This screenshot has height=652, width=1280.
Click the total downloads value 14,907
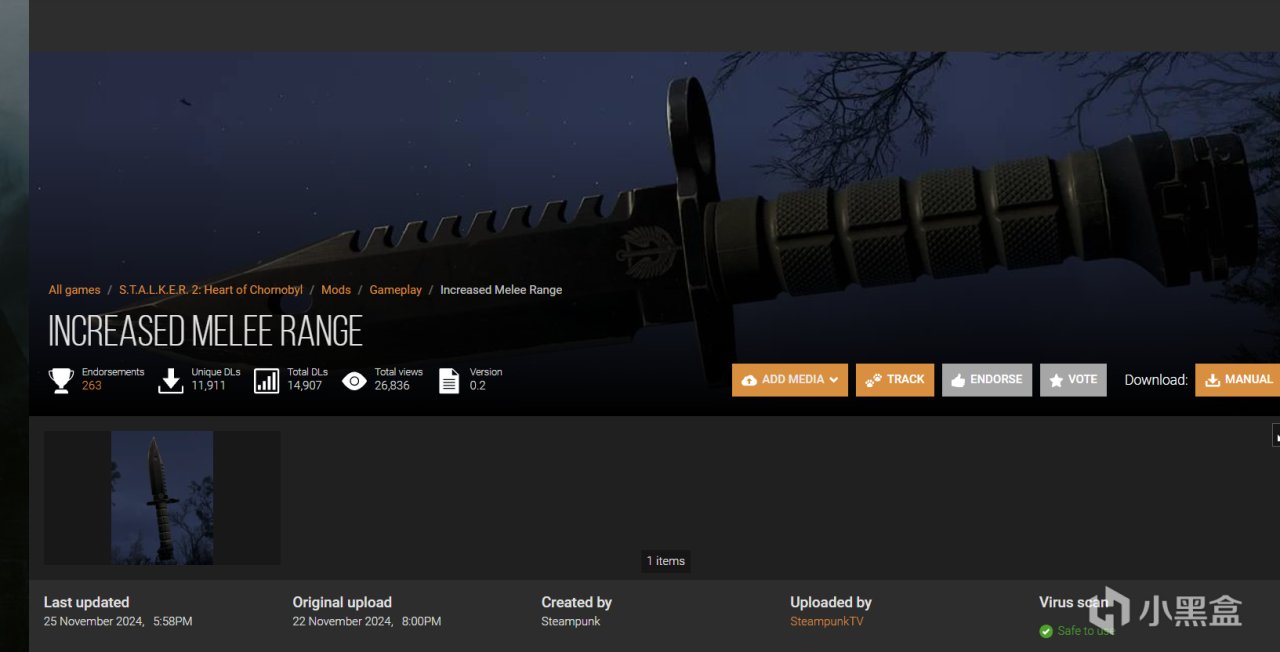[305, 386]
